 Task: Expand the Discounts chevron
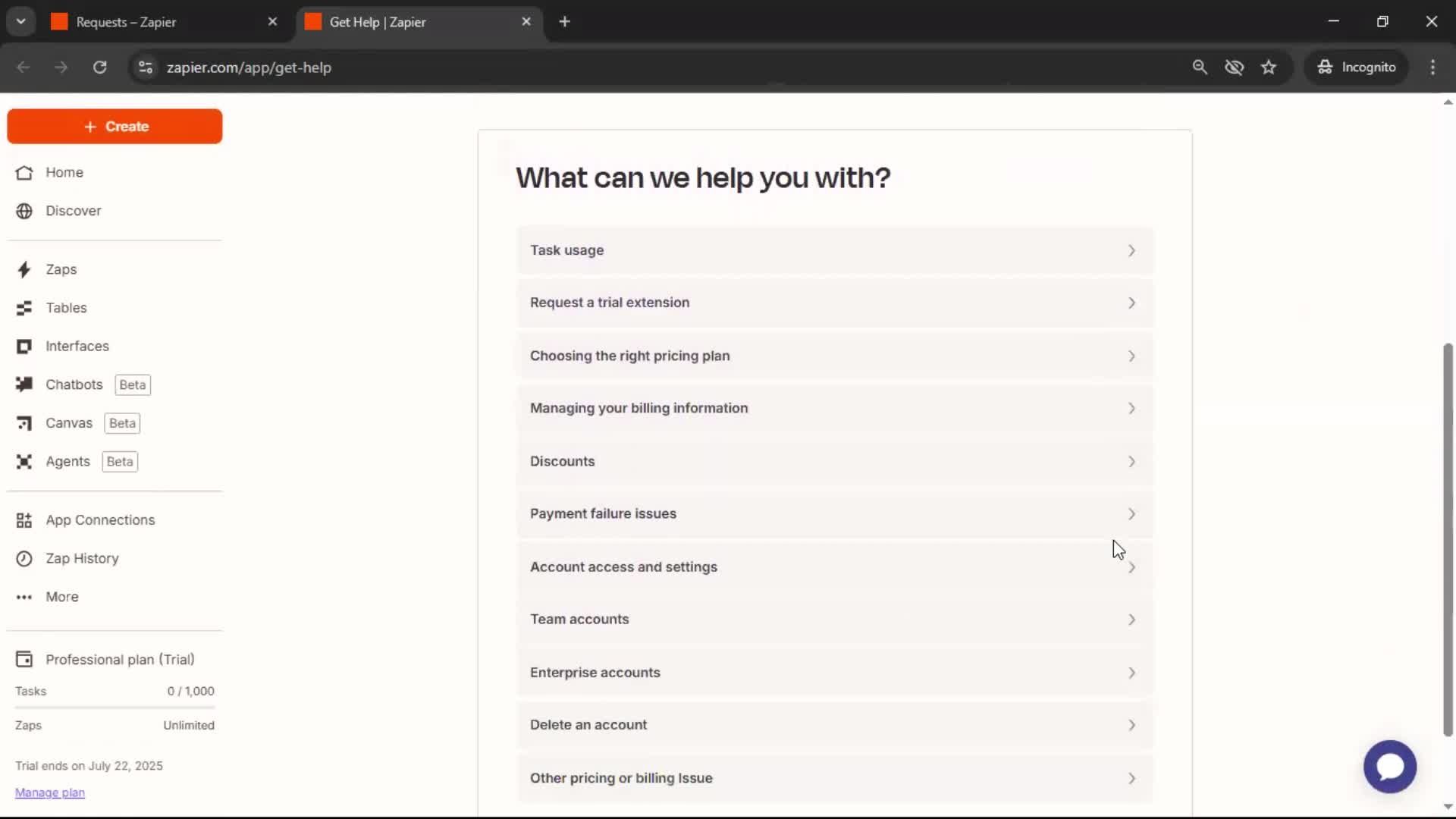pyautogui.click(x=1131, y=462)
